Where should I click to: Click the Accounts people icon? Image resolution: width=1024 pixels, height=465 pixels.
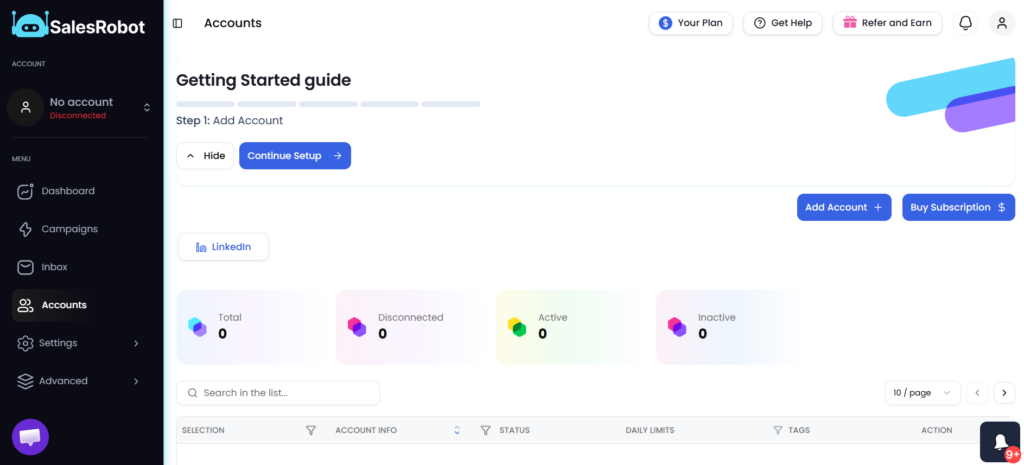[25, 305]
